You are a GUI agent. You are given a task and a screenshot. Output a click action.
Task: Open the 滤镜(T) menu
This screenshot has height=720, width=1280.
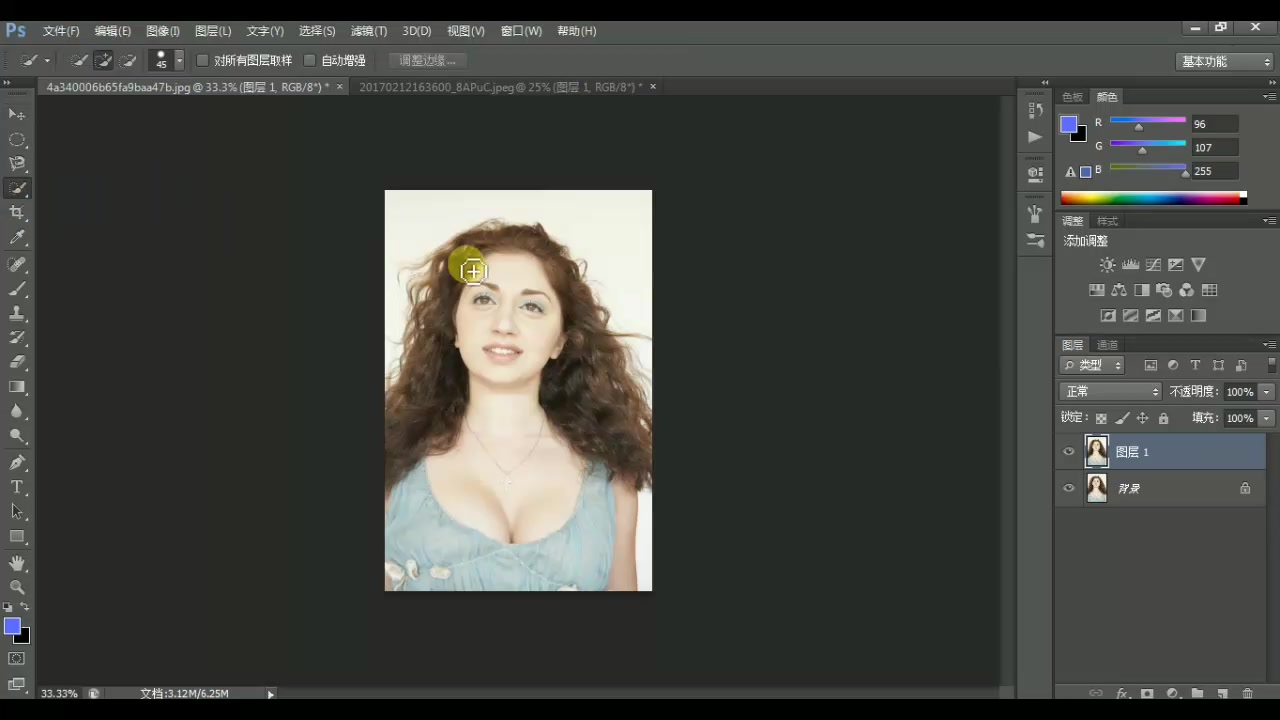(369, 31)
